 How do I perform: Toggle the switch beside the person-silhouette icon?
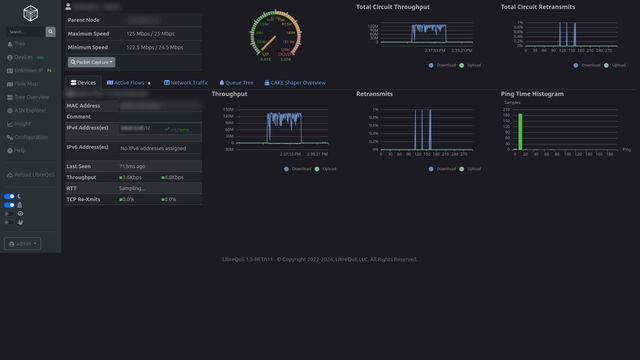coord(9,205)
